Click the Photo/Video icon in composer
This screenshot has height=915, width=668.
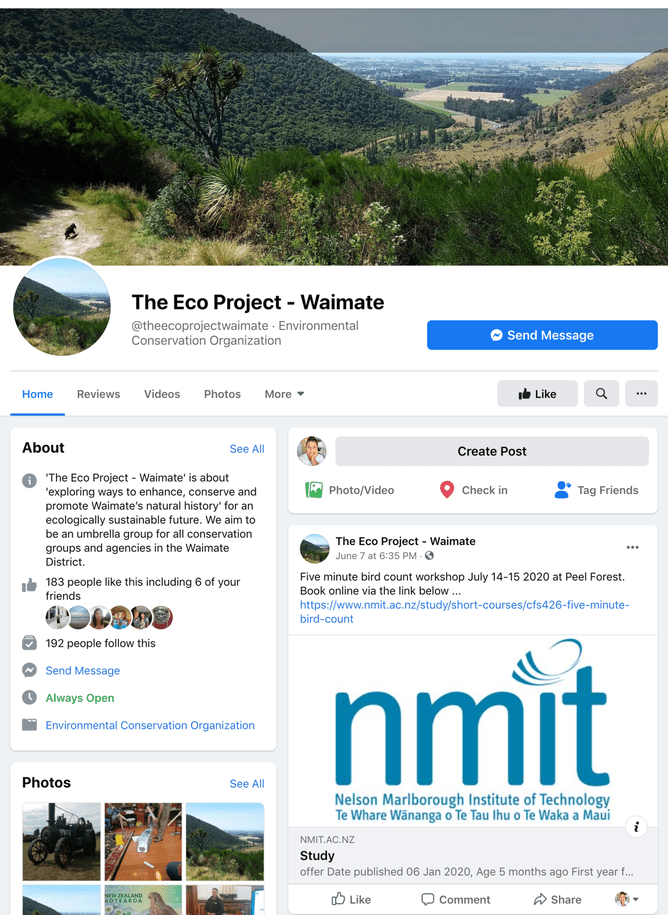[x=314, y=490]
